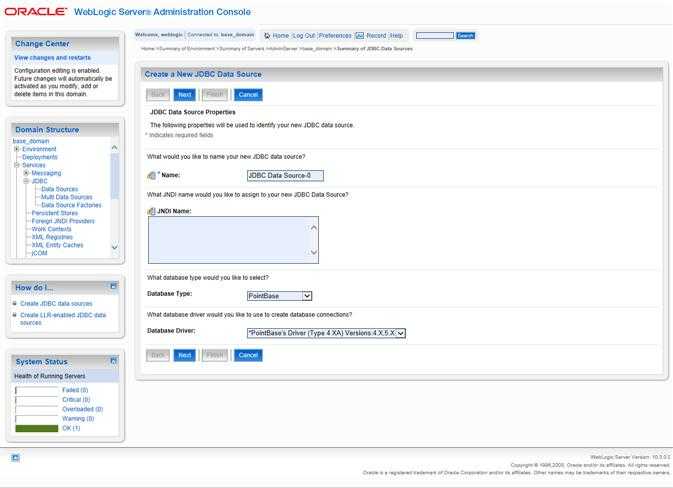Click Critical (0) server status link
The width and height of the screenshot is (673, 488).
click(76, 400)
